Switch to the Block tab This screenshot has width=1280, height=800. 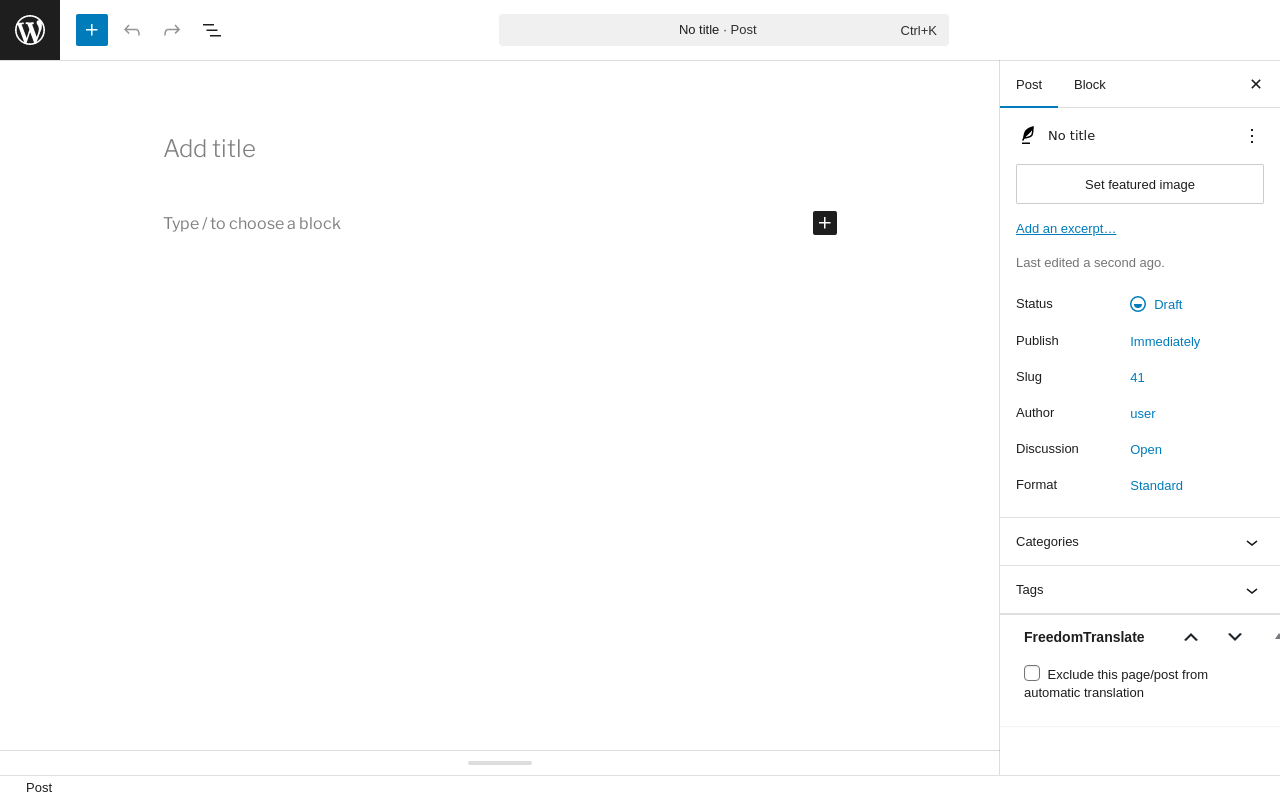(1090, 84)
